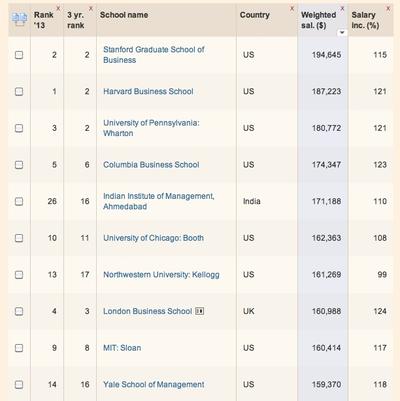Viewport: 400px width, 401px height.
Task: Select the Chicago Booth row checkbox
Action: (19, 238)
